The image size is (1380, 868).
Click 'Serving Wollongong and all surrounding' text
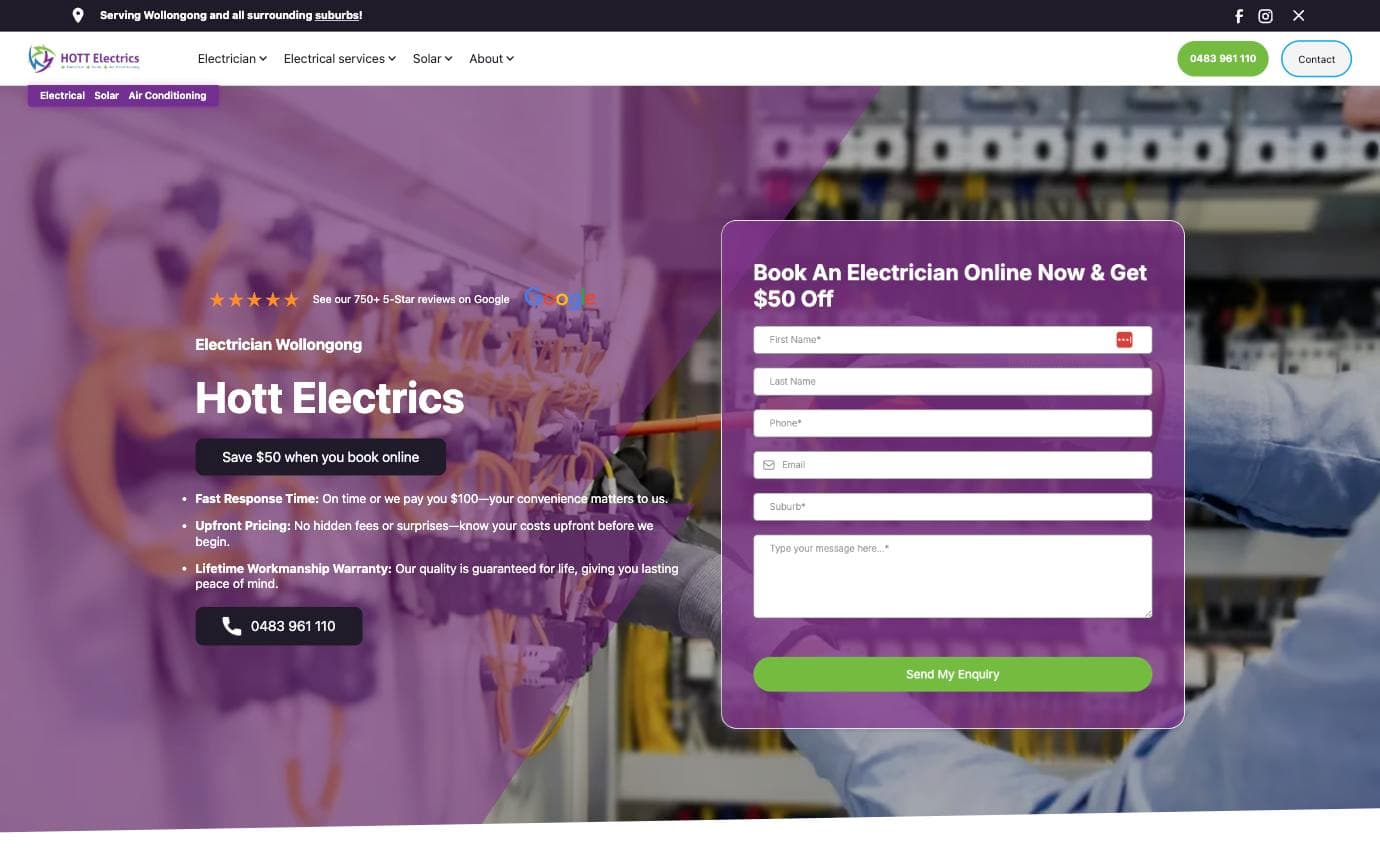[206, 16]
